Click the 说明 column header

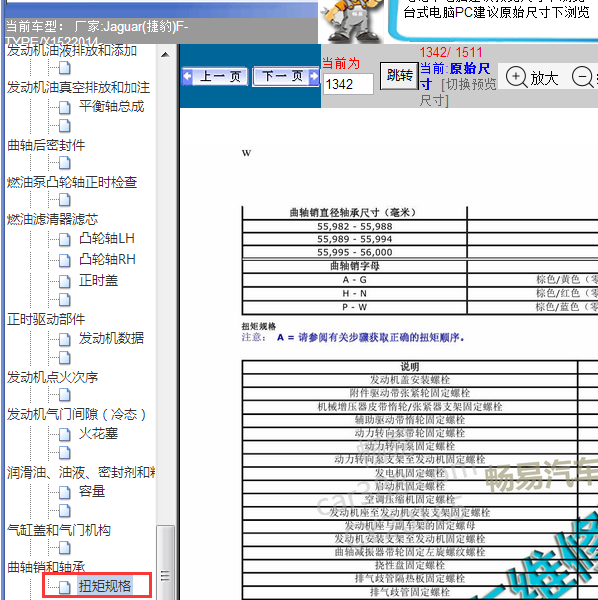tap(410, 367)
